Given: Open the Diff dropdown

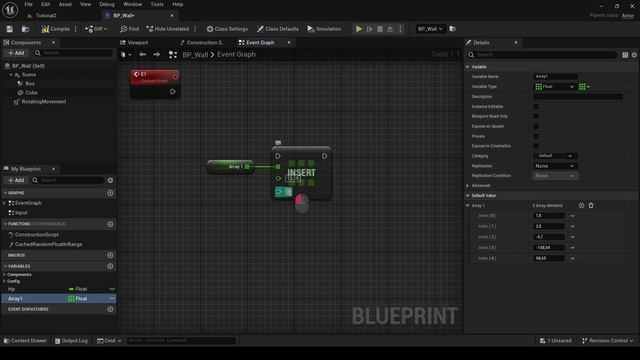Looking at the screenshot, I should coord(96,29).
